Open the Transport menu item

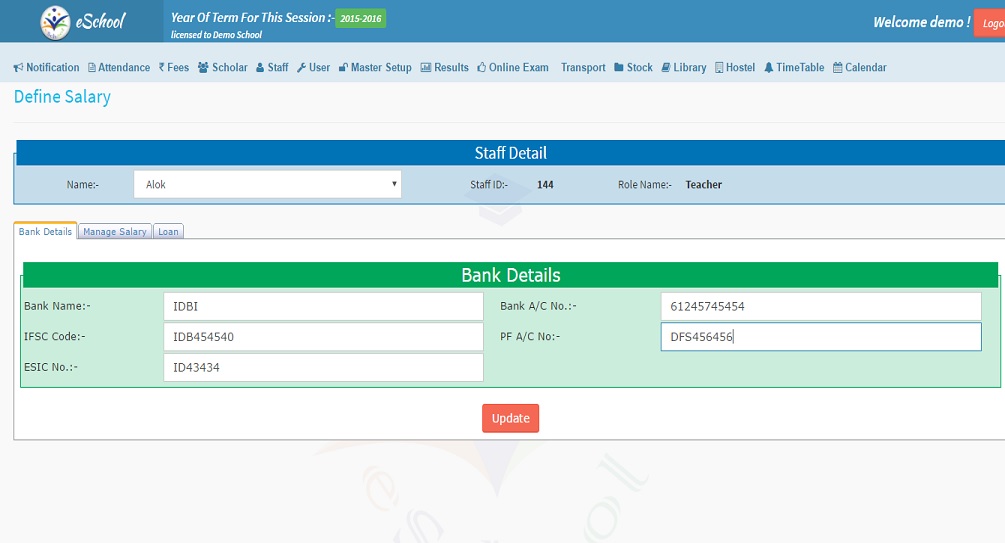(x=583, y=68)
